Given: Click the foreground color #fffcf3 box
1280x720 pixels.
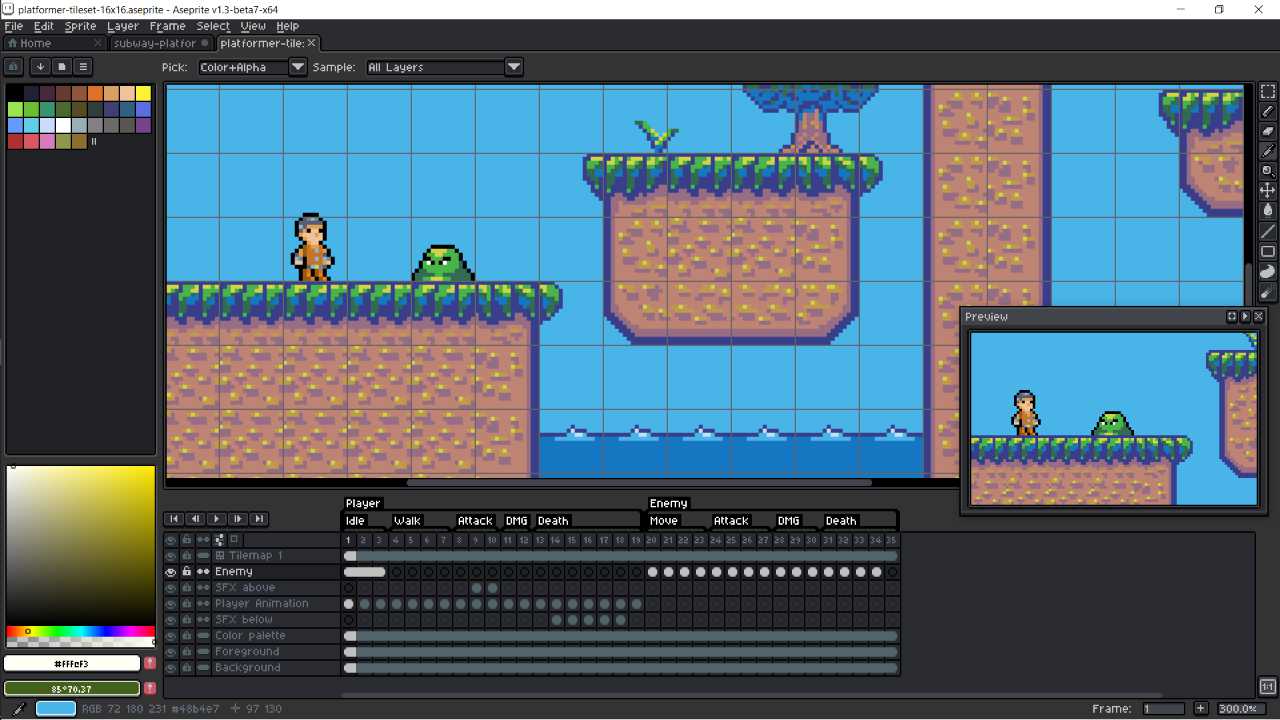Looking at the screenshot, I should [72, 663].
